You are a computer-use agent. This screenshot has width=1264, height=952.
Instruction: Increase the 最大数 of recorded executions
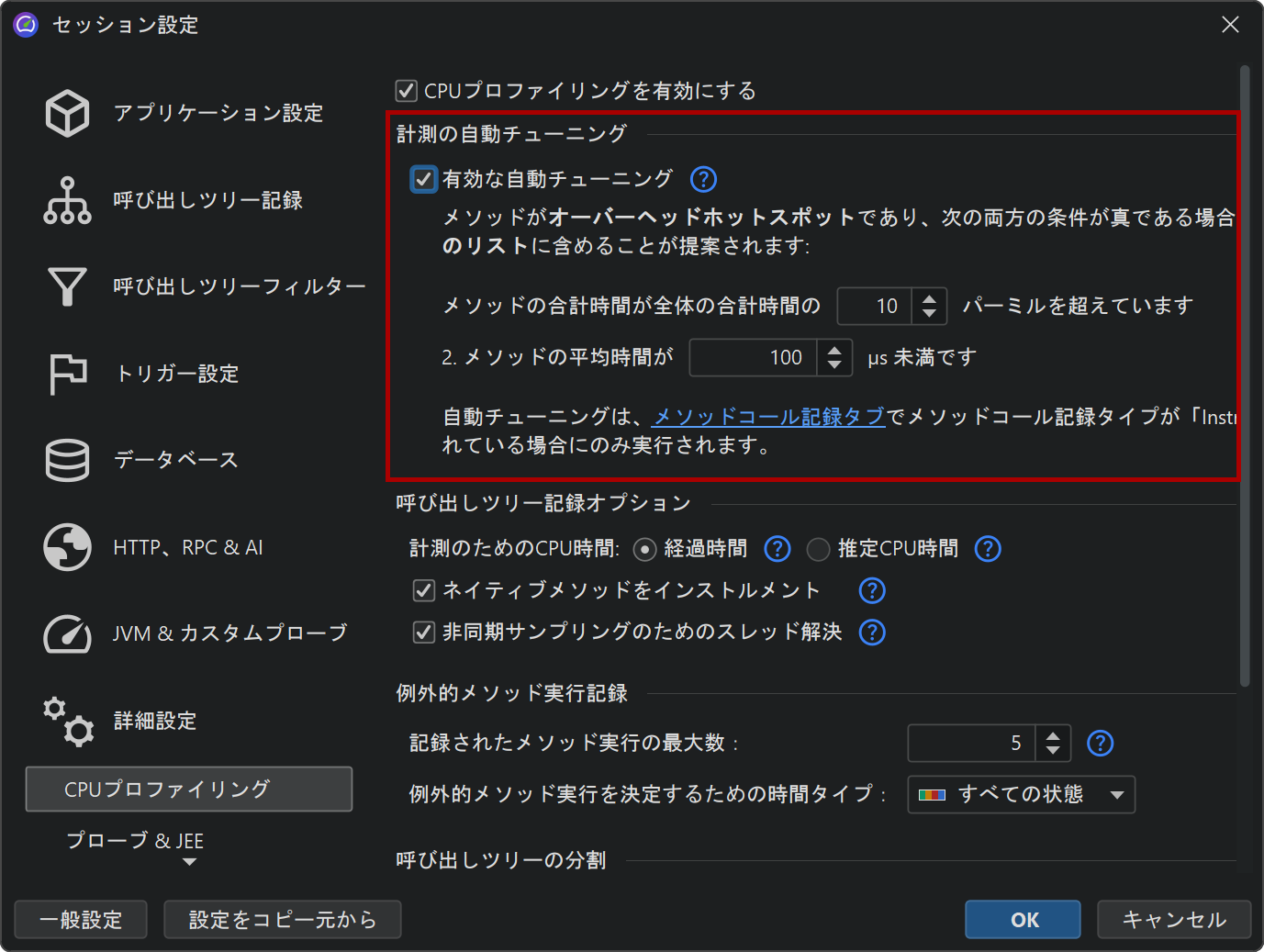(1053, 734)
